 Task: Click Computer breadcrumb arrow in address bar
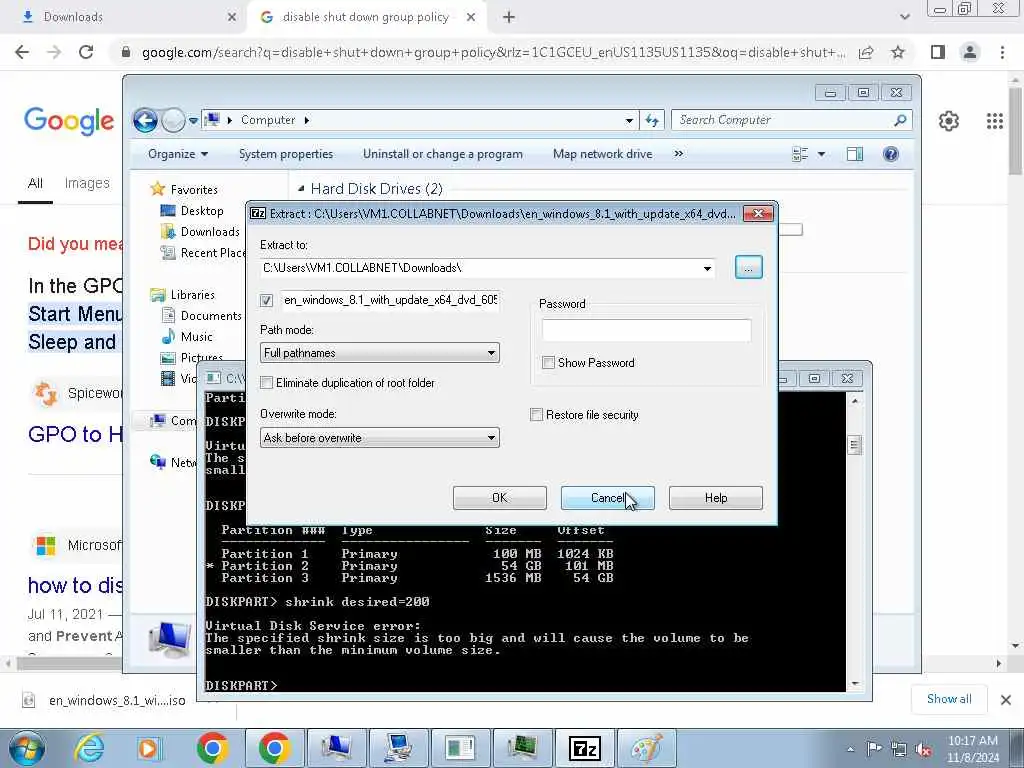click(306, 120)
